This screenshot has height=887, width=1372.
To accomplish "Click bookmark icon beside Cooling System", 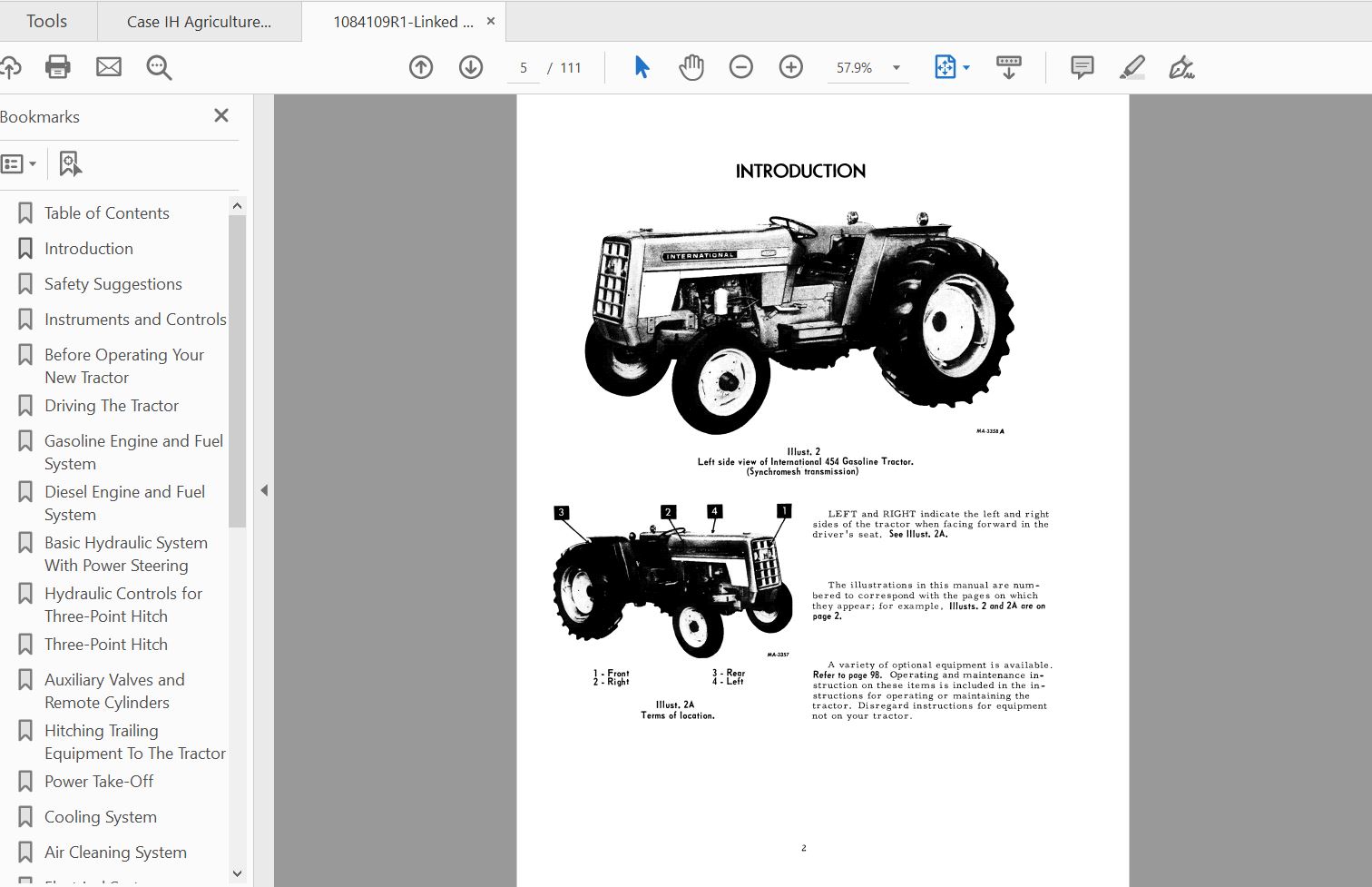I will tap(25, 817).
